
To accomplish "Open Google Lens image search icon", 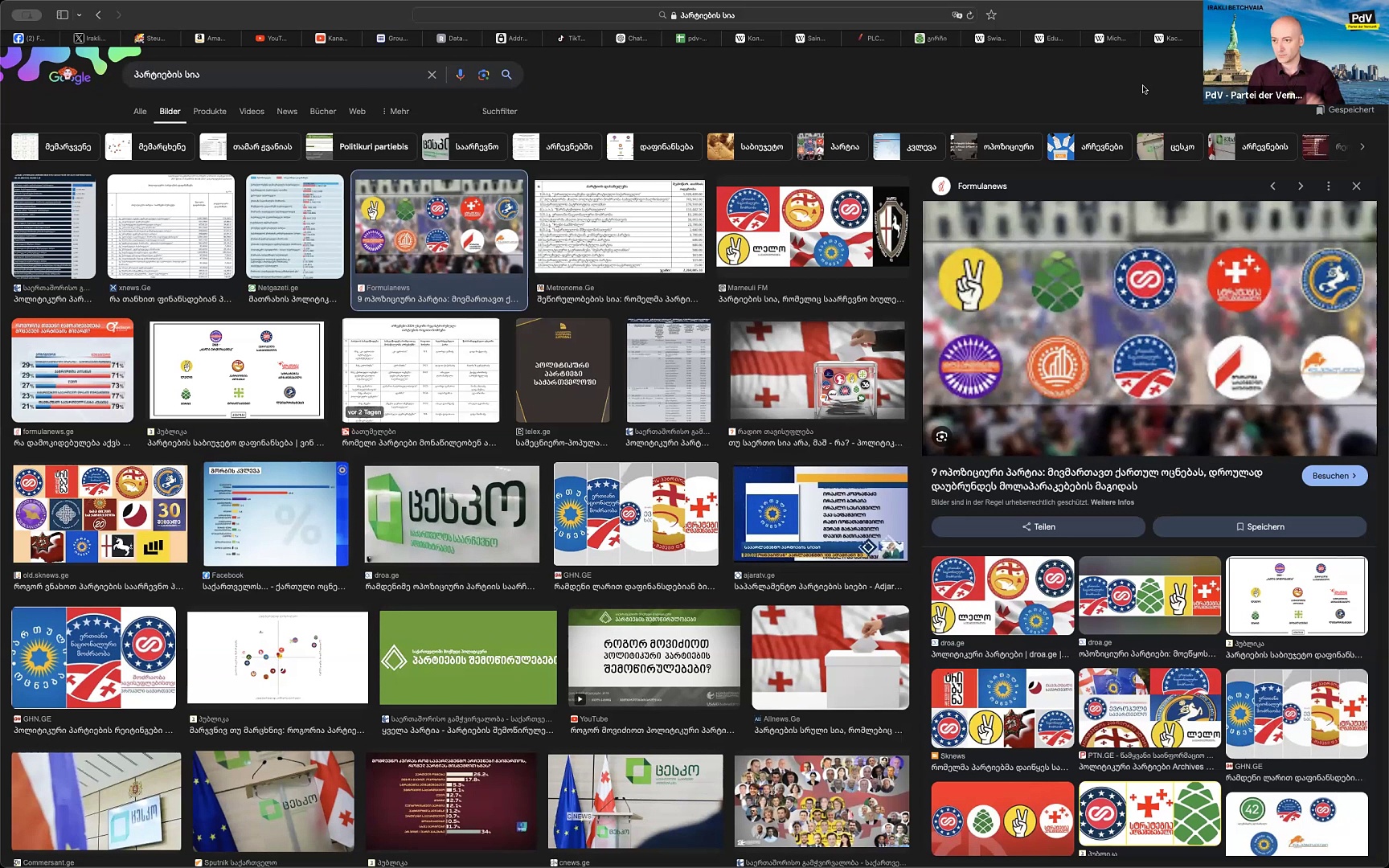I will pos(483,75).
